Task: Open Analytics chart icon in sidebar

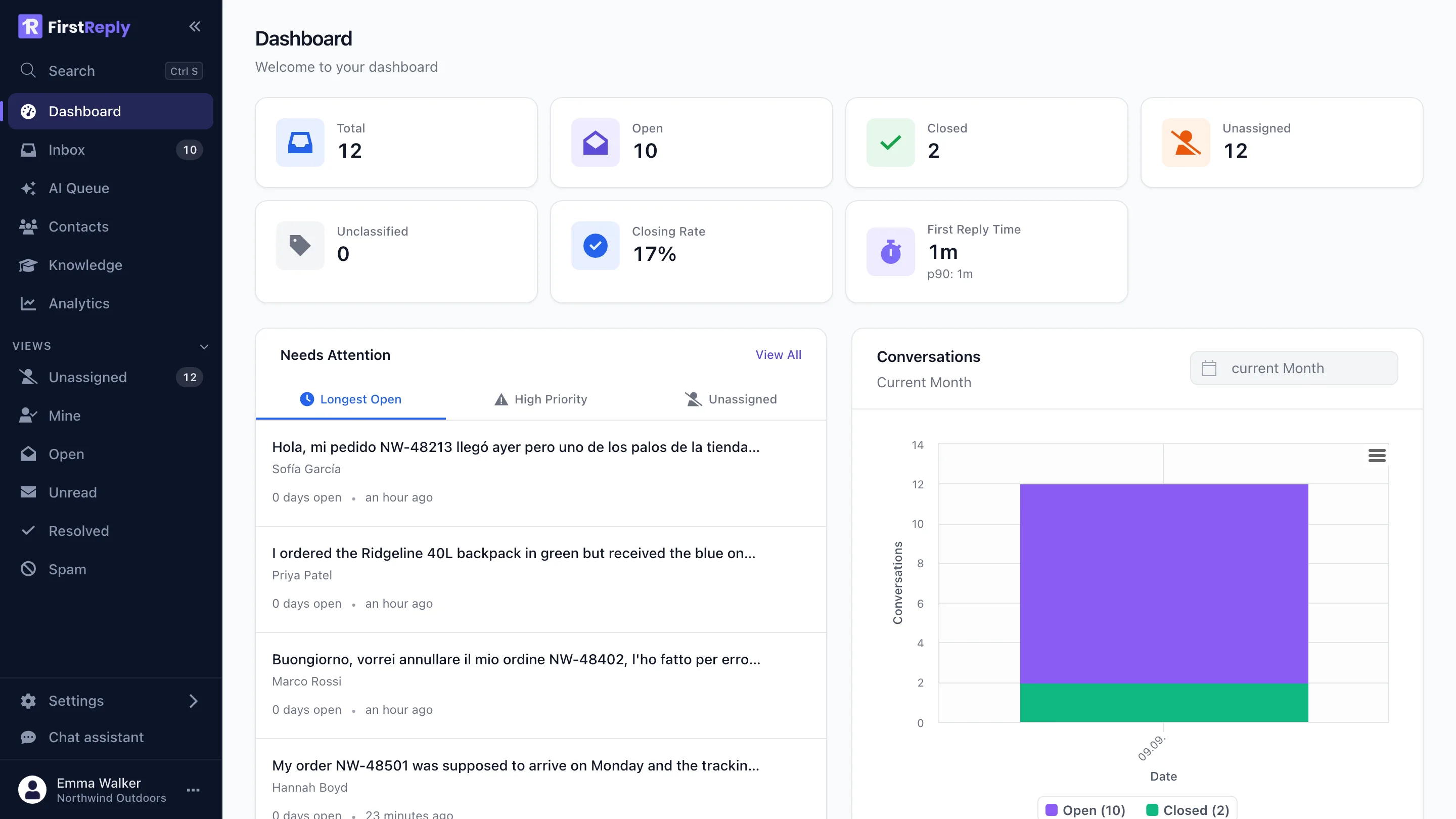Action: coord(28,303)
